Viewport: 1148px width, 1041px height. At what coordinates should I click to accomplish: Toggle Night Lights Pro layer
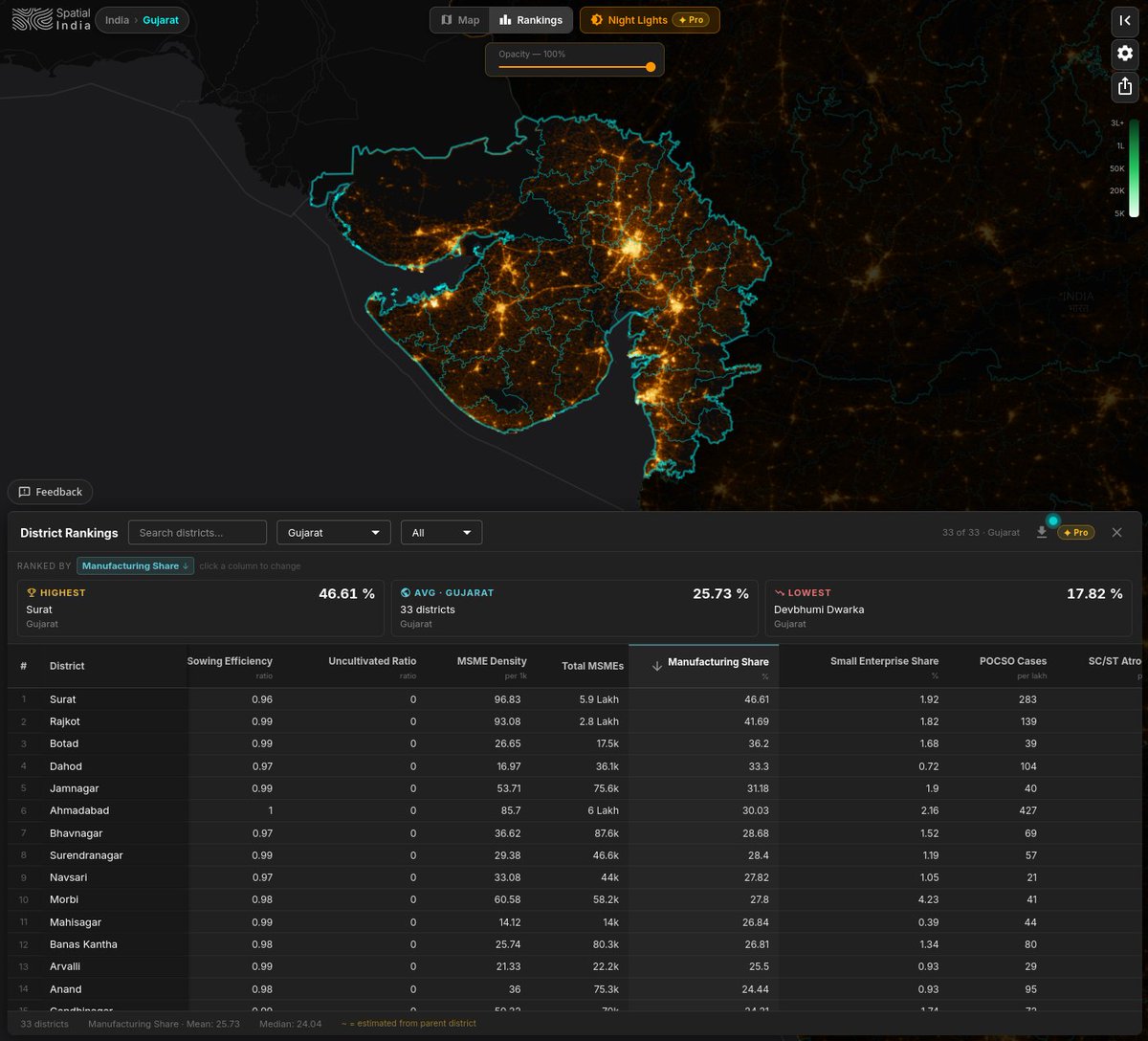point(650,20)
